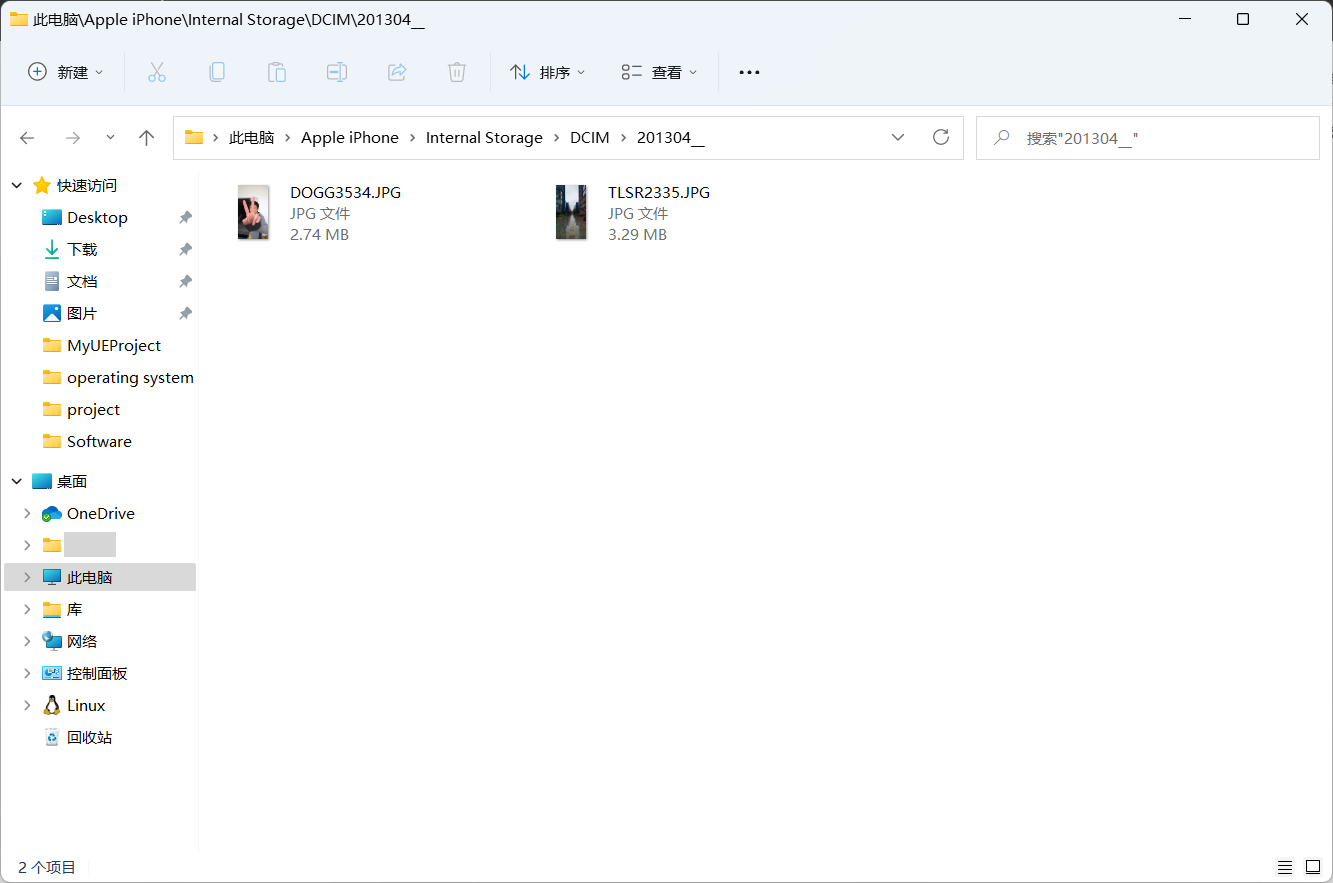Click the Refresh icon beside address bar
Image resolution: width=1333 pixels, height=883 pixels.
pyautogui.click(x=940, y=138)
